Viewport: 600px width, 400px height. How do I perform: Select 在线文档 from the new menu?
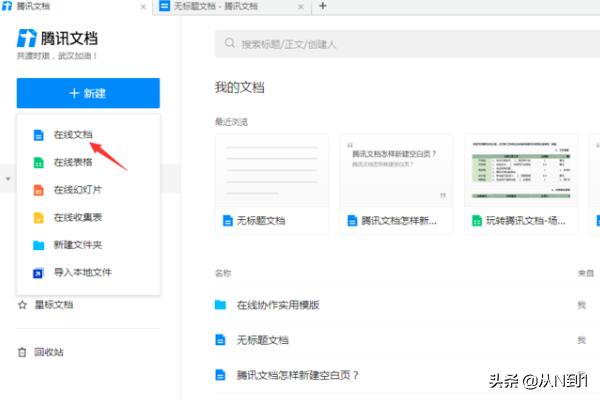[73, 135]
